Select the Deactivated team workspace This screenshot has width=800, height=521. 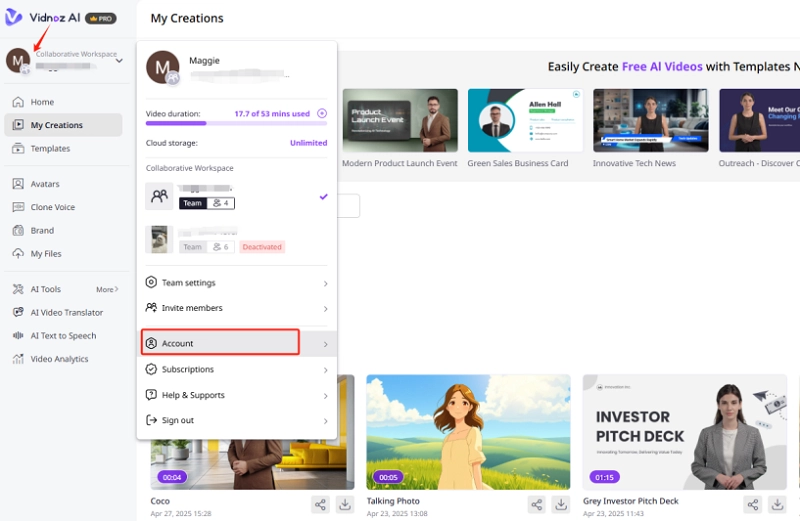(236, 239)
